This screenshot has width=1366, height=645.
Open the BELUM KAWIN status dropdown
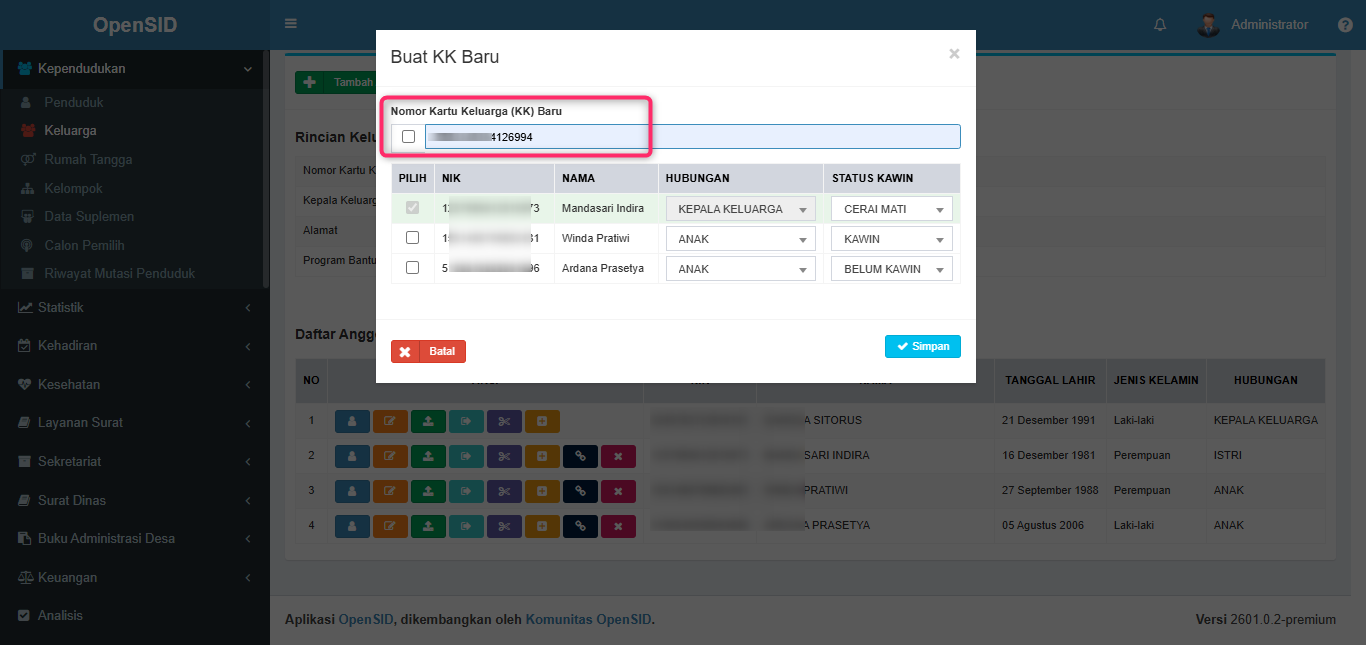[x=891, y=269]
